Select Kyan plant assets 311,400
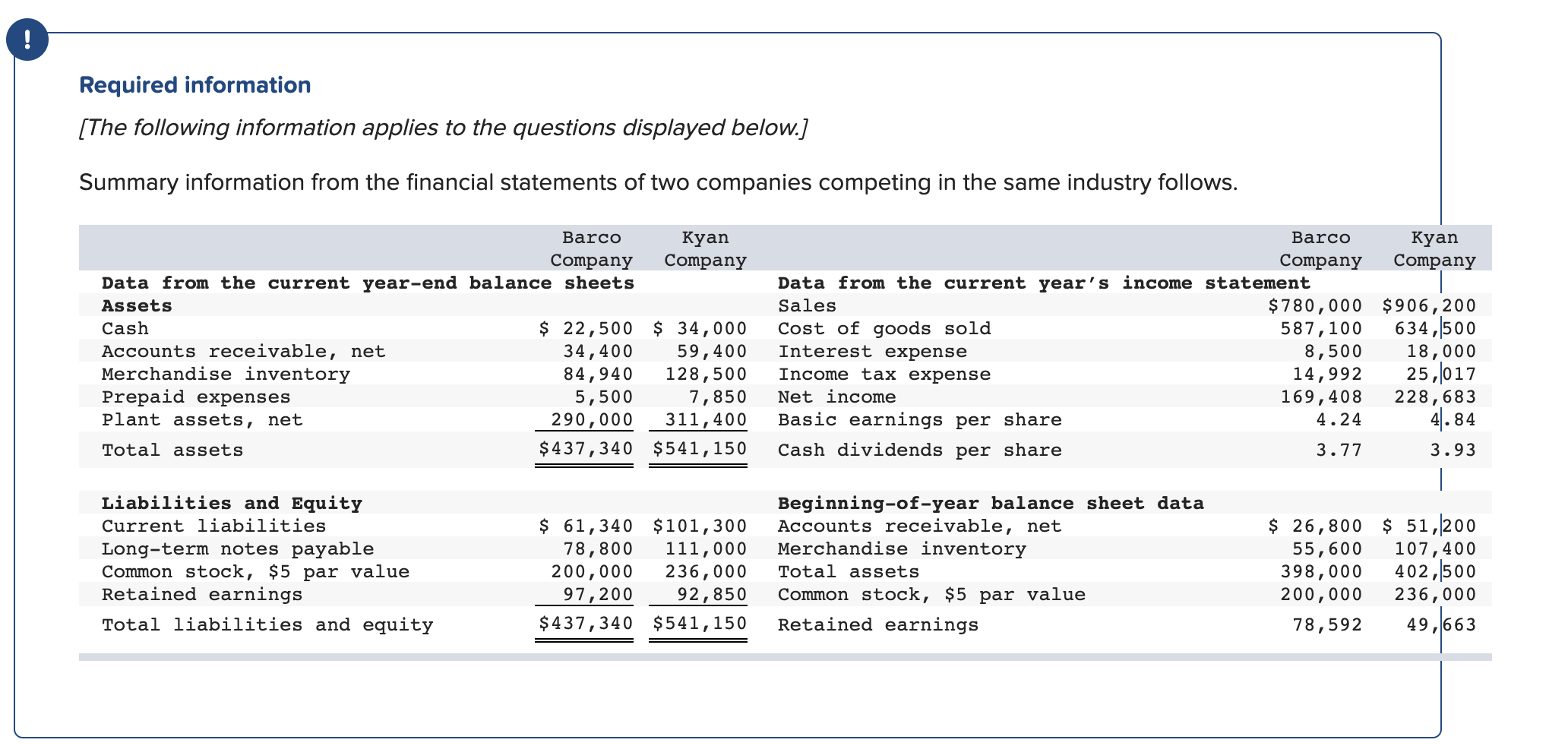1568x746 pixels. point(706,419)
